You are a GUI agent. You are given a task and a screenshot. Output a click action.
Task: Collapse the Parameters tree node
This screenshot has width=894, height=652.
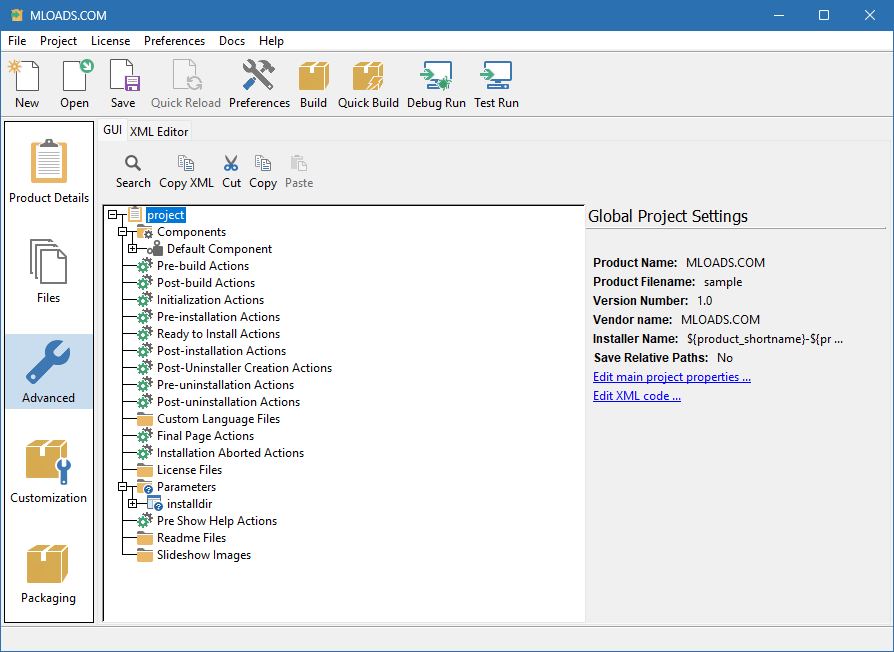(x=123, y=487)
